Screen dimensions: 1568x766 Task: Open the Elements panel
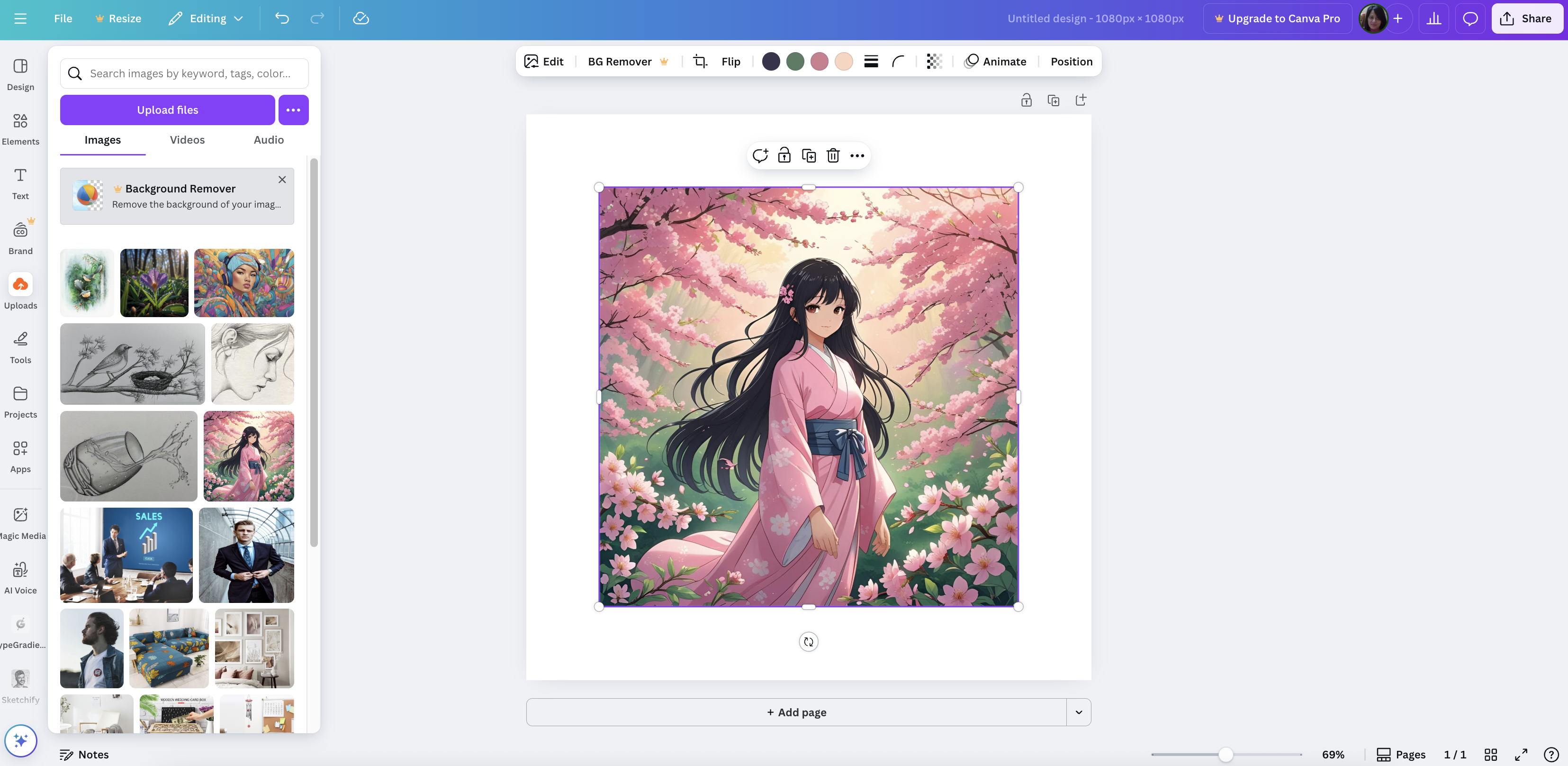[x=20, y=129]
